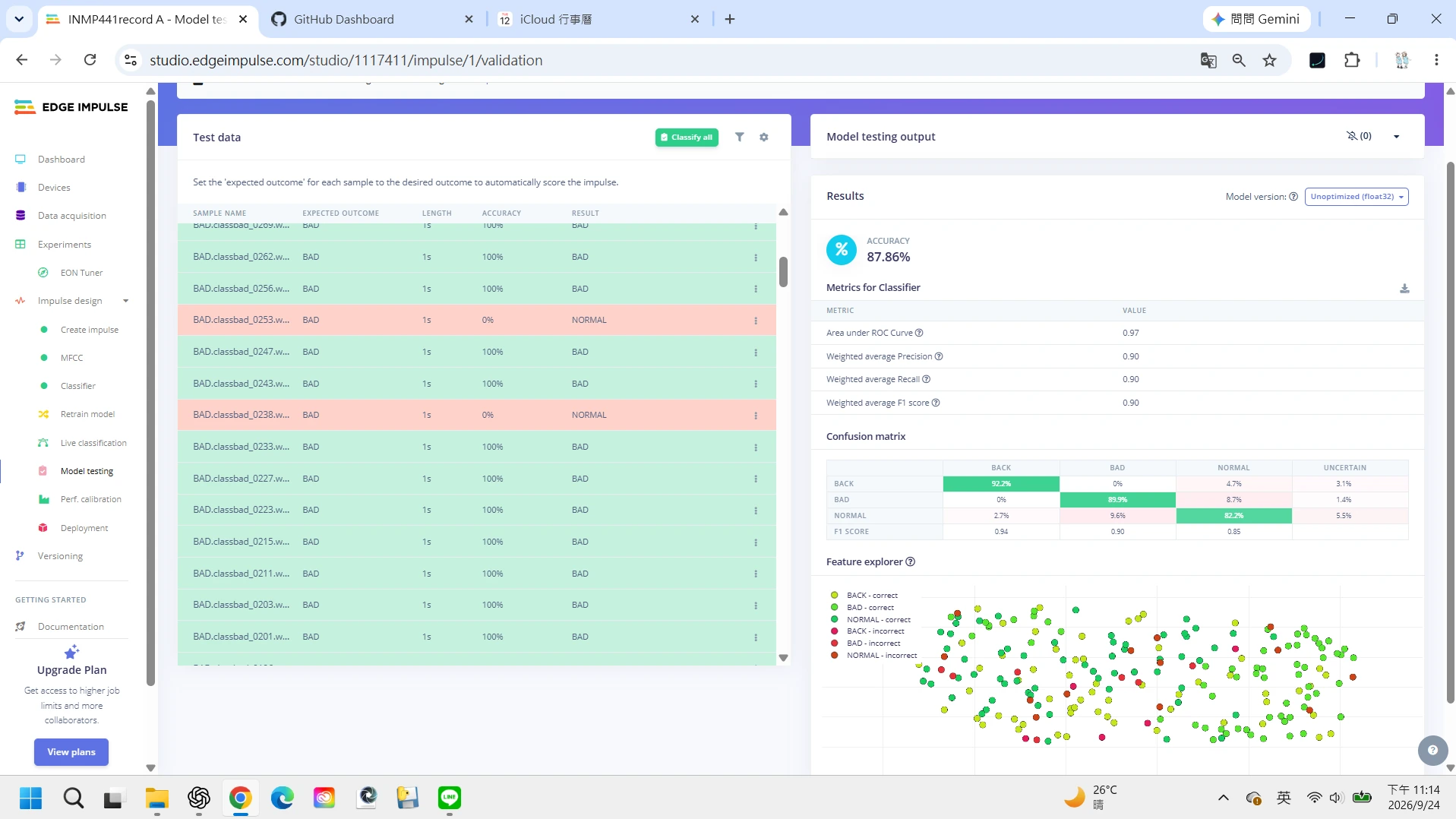The image size is (1456, 819).
Task: Switch to GitHub Dashboard tab
Action: point(371,19)
